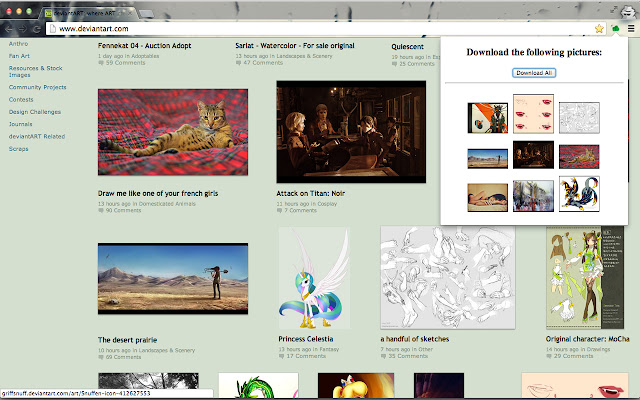640x400 pixels.
Task: Click the Princess Celestia pony image
Action: tap(314, 278)
